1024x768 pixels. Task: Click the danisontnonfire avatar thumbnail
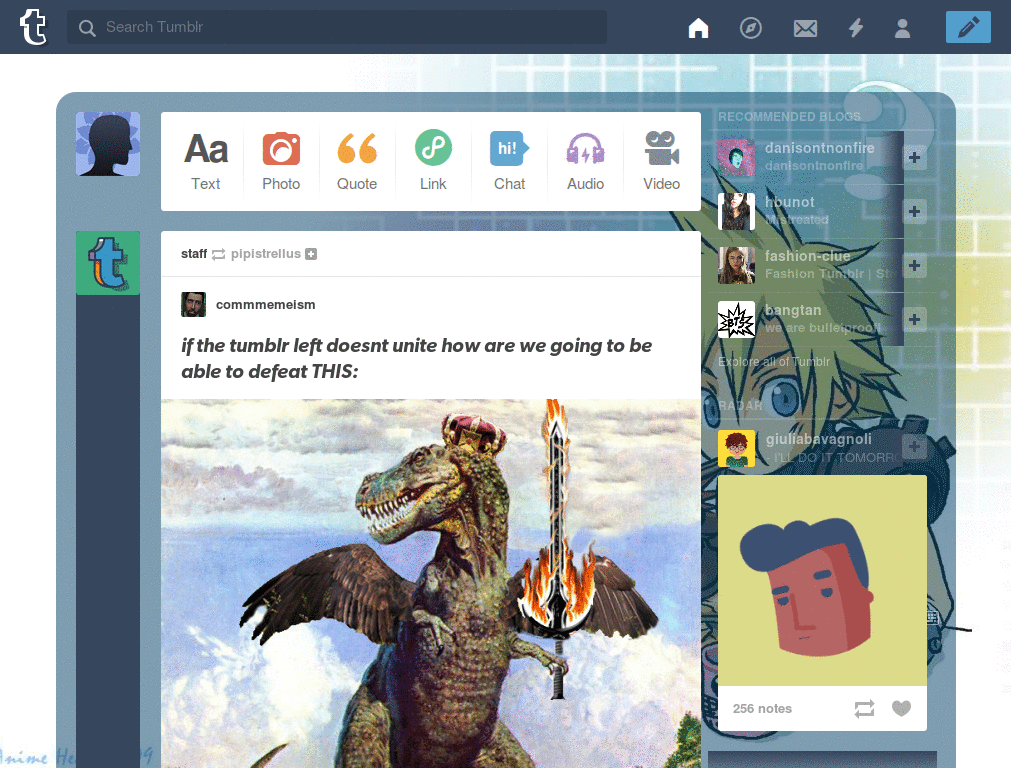tap(736, 157)
